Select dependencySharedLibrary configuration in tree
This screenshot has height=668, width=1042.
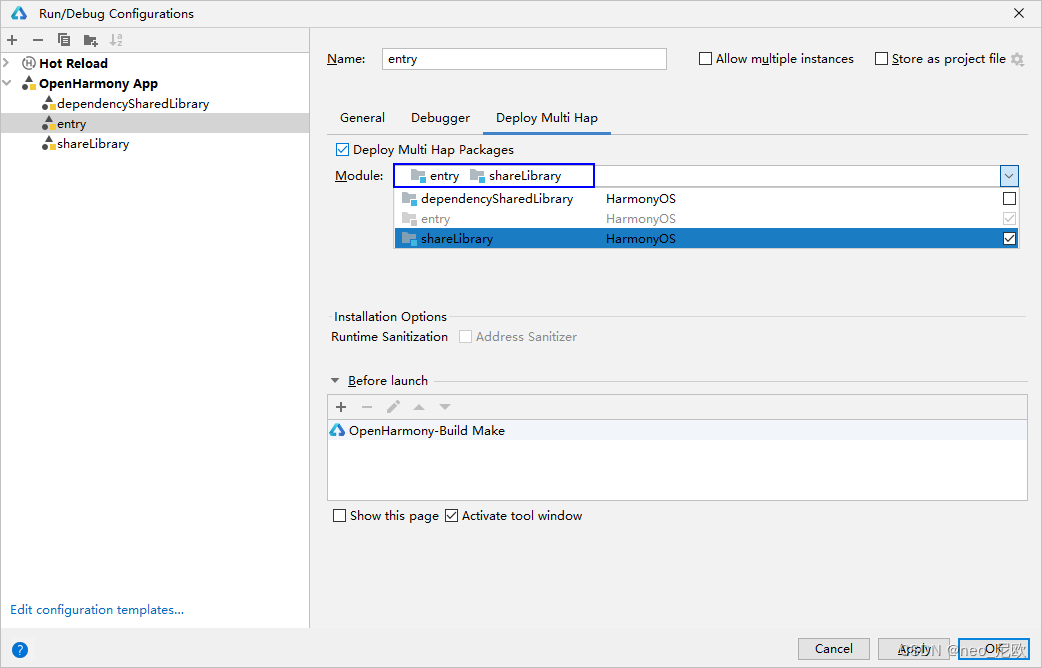(133, 104)
